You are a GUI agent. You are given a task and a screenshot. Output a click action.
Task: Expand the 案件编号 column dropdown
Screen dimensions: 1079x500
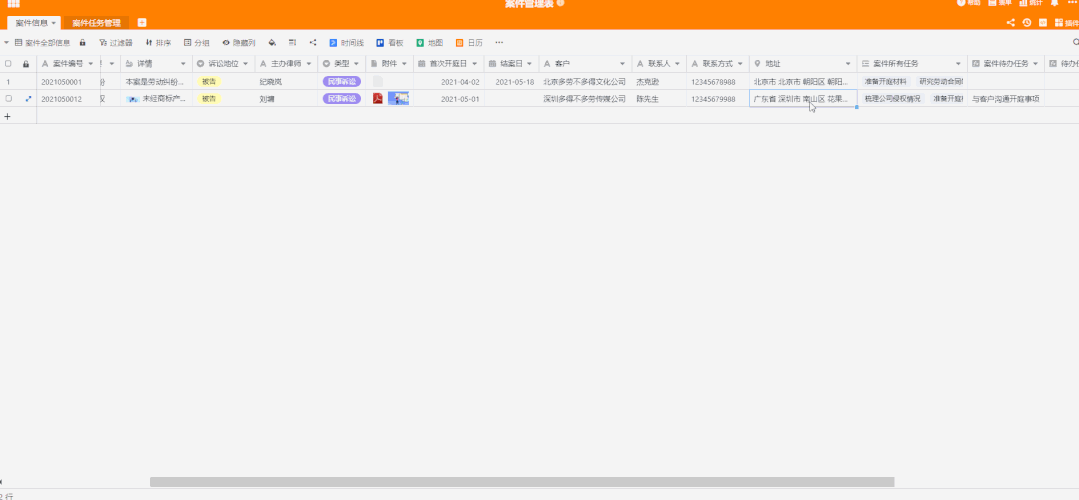coord(90,64)
